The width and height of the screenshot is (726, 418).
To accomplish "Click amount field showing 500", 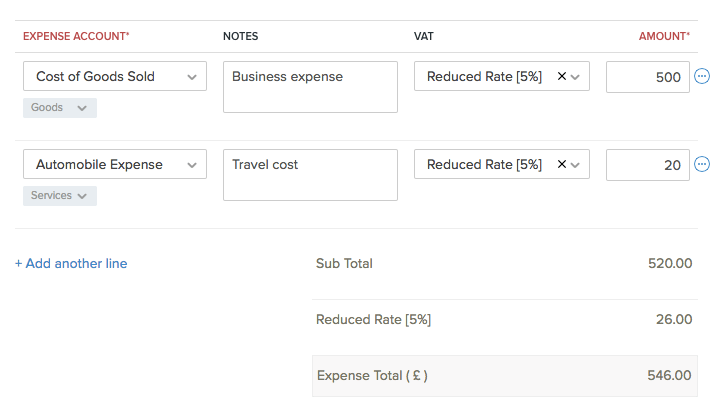I will tap(647, 77).
